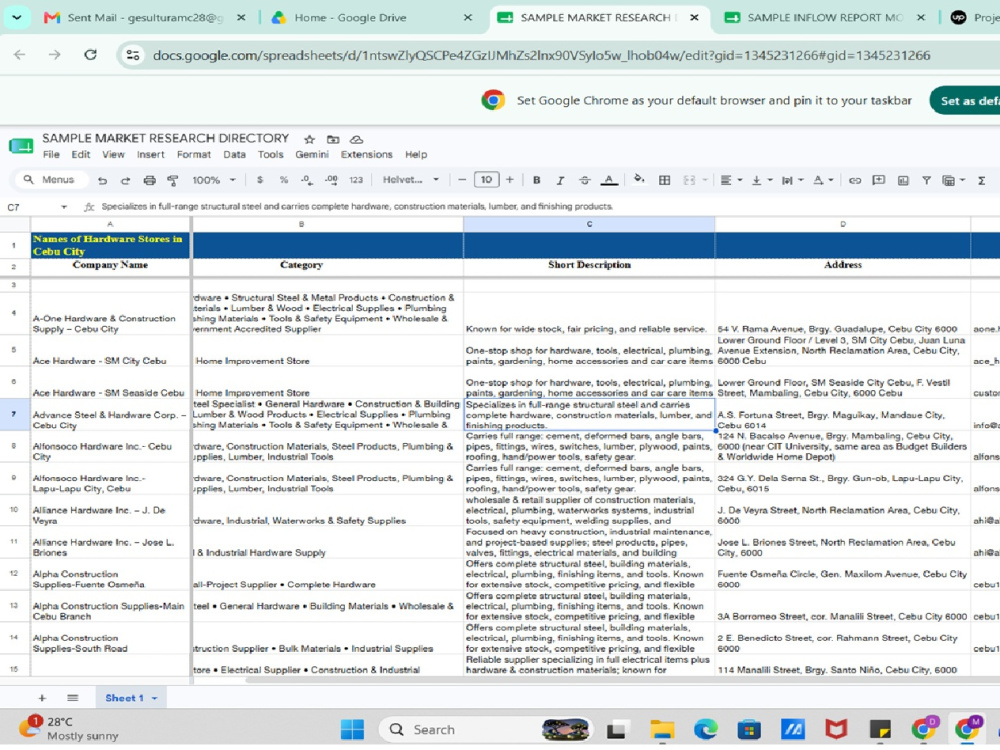Print the spreadsheet using the printer icon
1000x750 pixels.
[x=149, y=180]
